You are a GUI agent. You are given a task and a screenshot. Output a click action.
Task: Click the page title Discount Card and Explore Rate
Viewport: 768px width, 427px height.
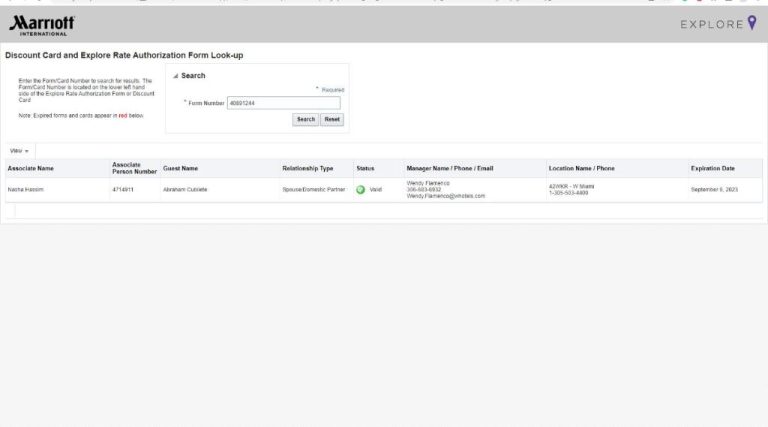pos(124,55)
